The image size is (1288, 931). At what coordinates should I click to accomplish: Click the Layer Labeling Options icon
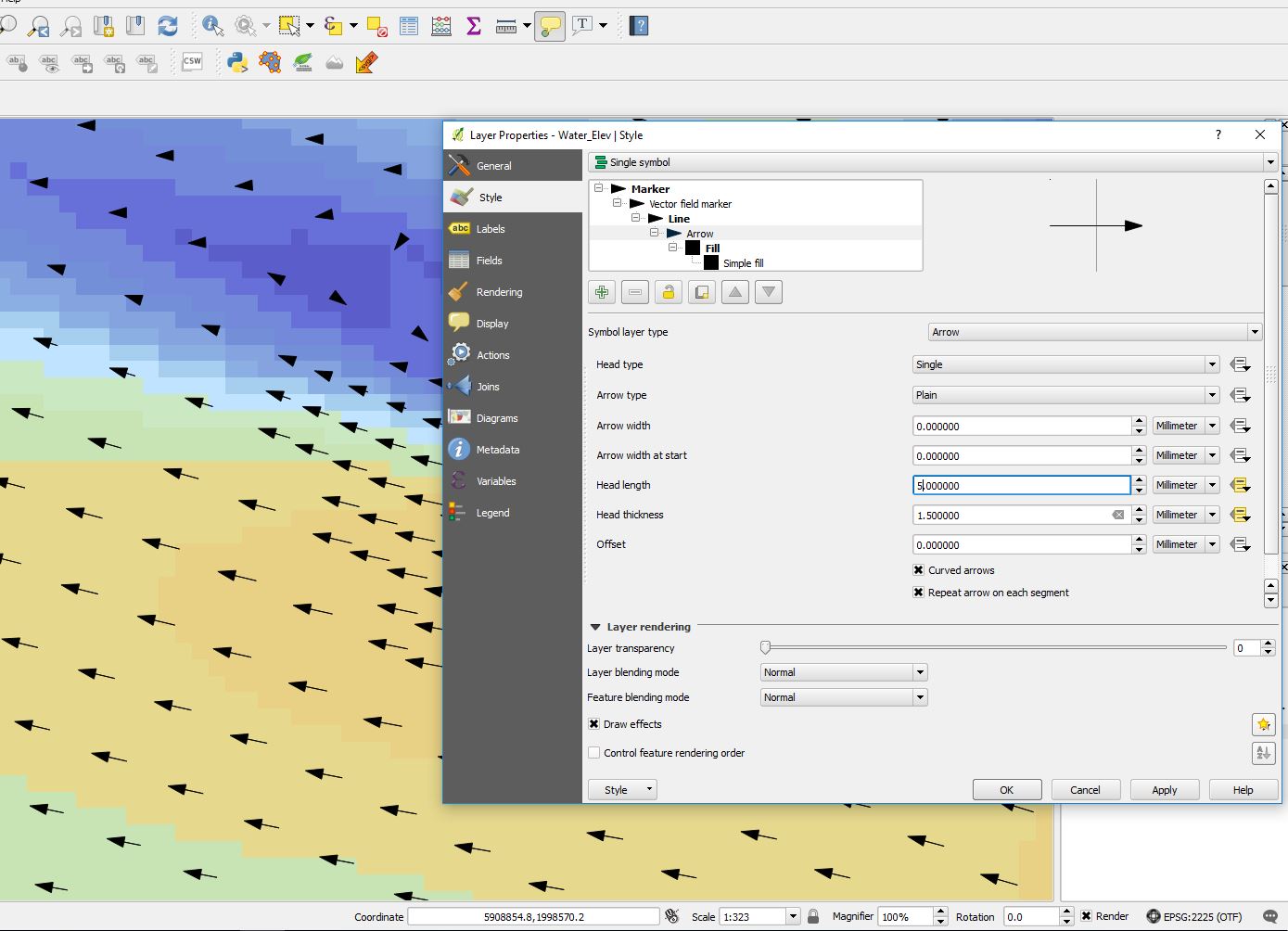(18, 63)
